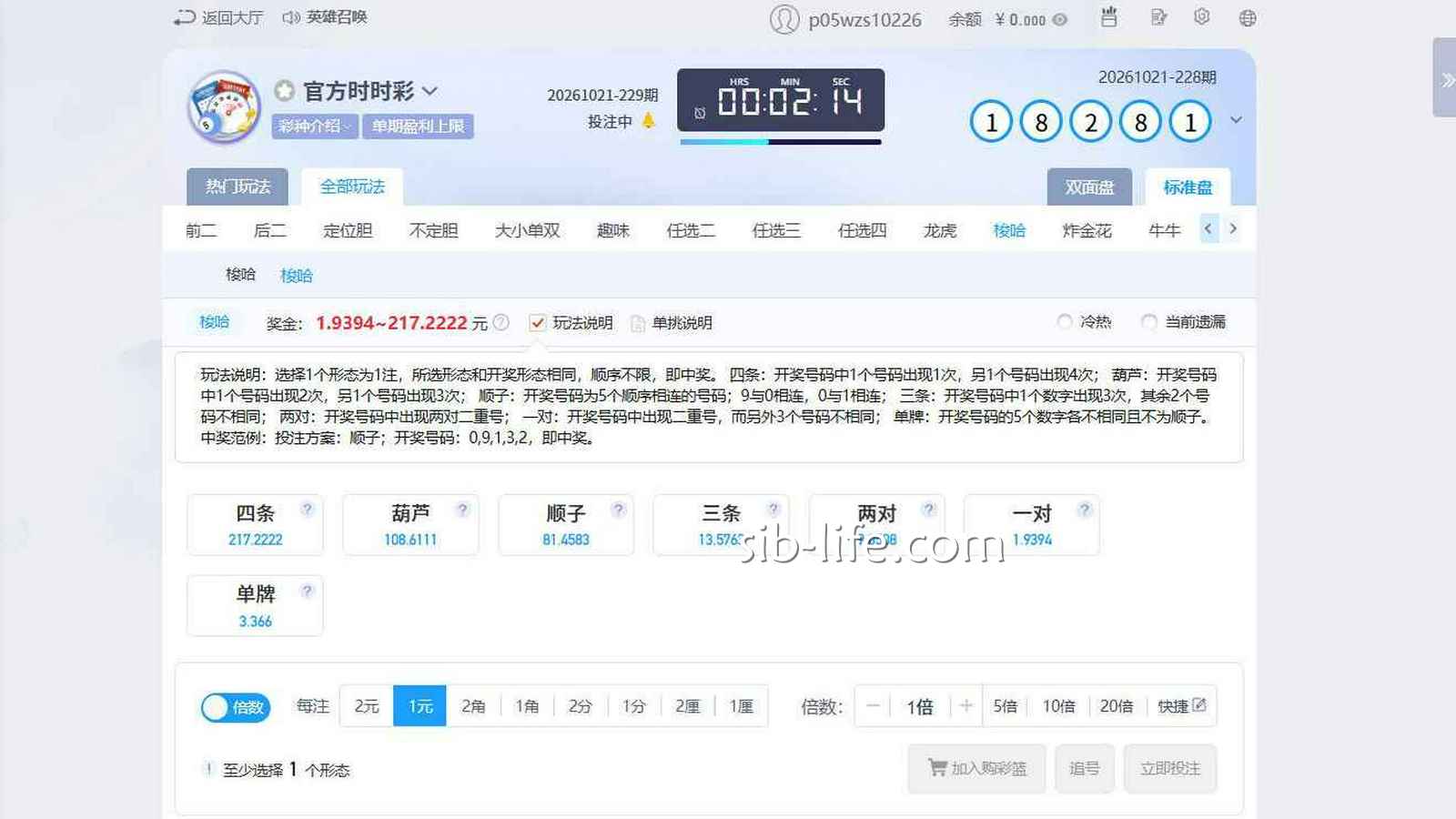Select the 不定胆 play type
The height and width of the screenshot is (819, 1456).
[433, 230]
